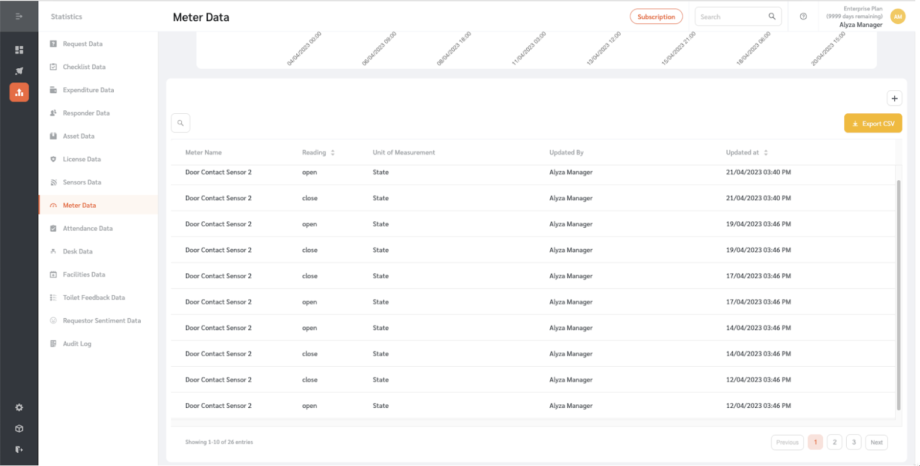Click the Toilet Feedback Data icon
The image size is (920, 466).
53,298
